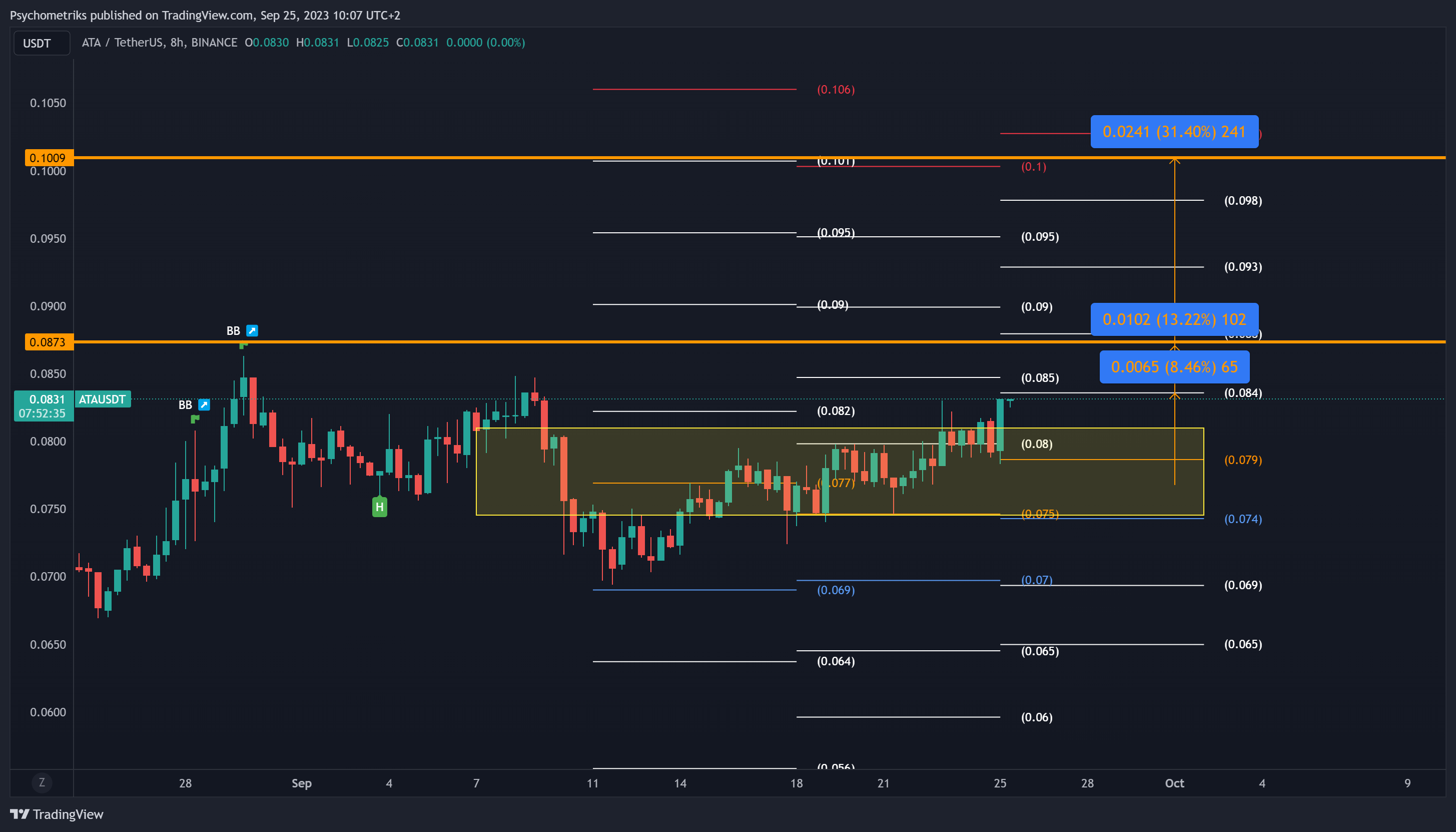Click the blue (0.074) level label
The height and width of the screenshot is (832, 1456).
point(1242,519)
